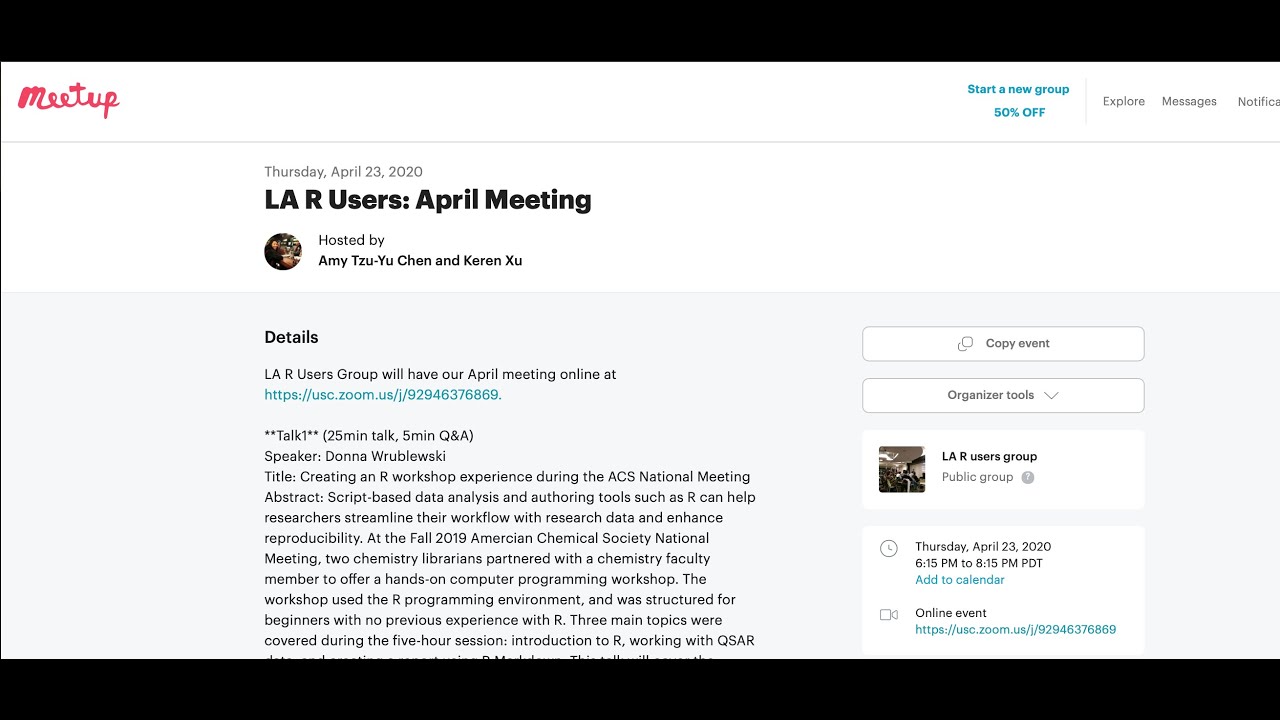Click the LA R Users: April Meeting title

tap(428, 200)
